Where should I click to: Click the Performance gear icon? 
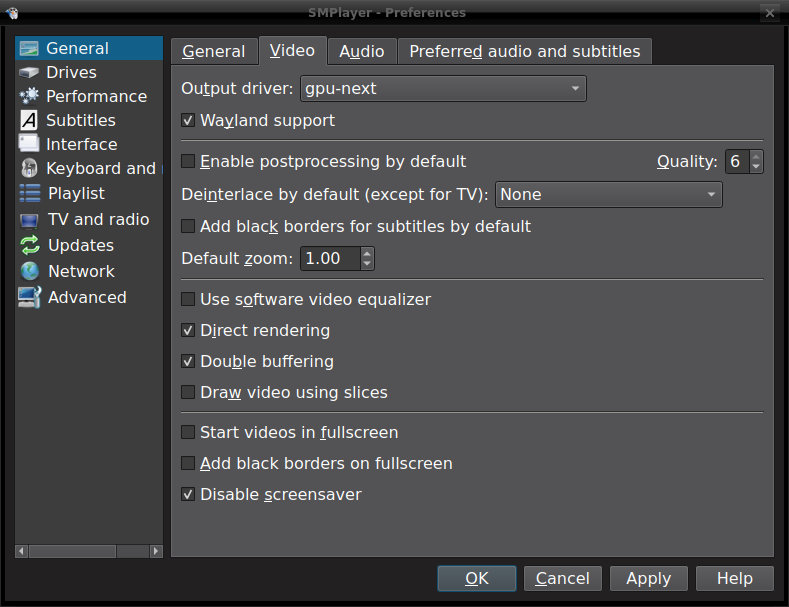click(29, 96)
